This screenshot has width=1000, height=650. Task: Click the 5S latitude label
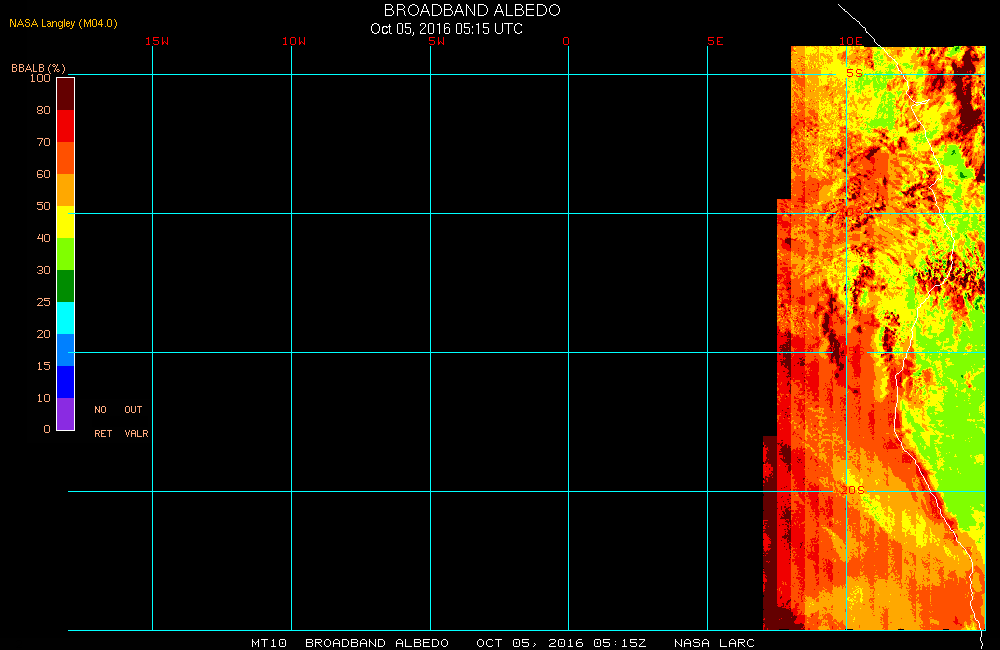[853, 73]
